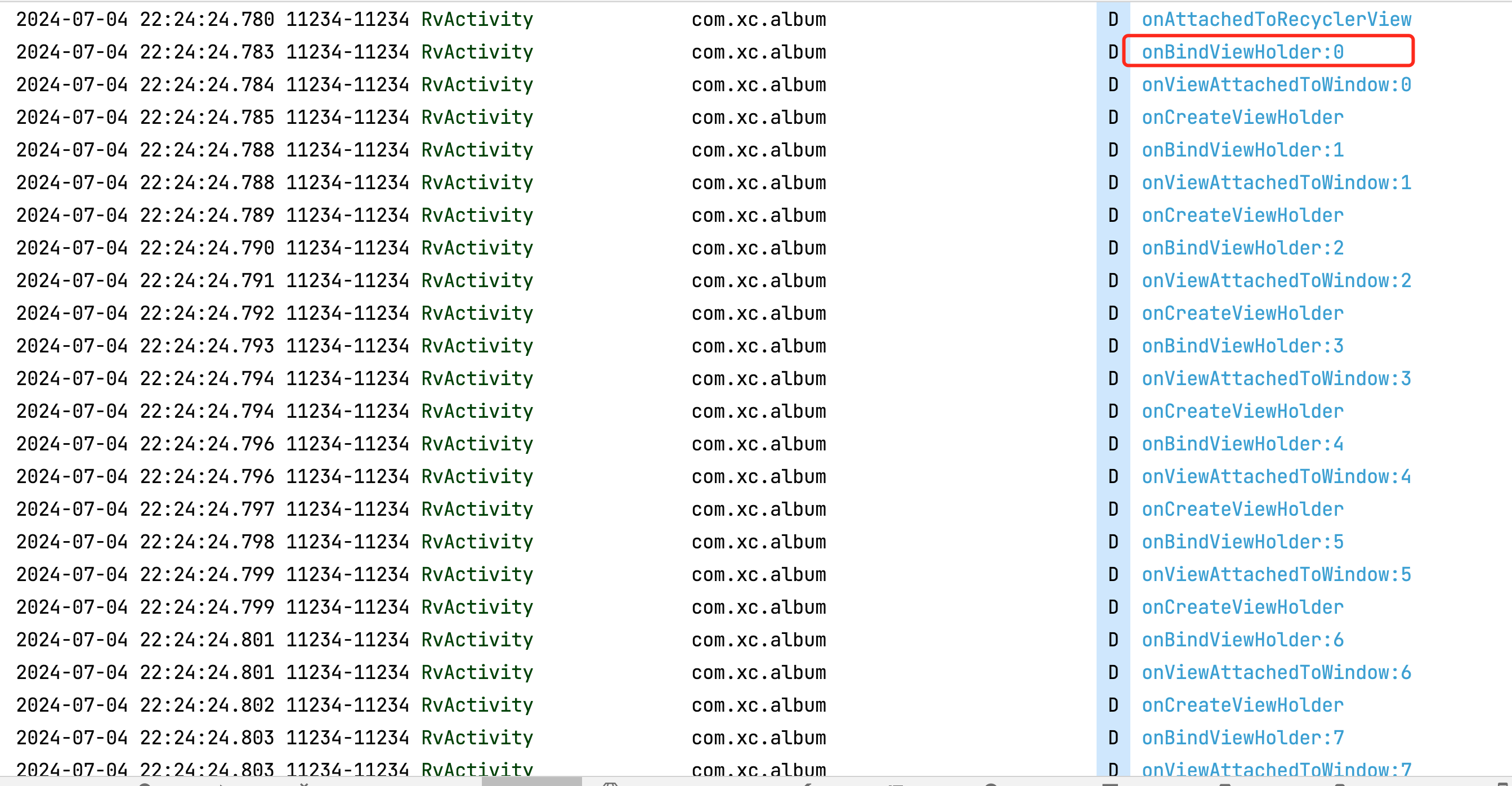Select the onViewAttachedToWindow:1 message
The width and height of the screenshot is (1512, 786).
[1276, 183]
